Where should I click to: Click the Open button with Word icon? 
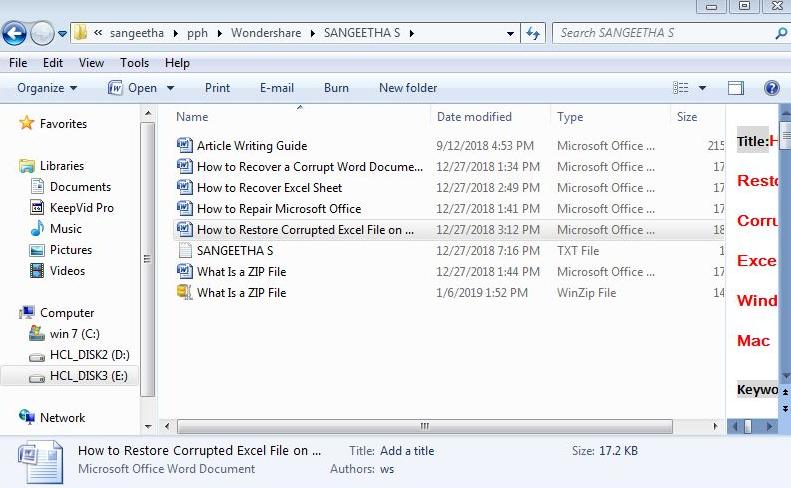point(132,88)
